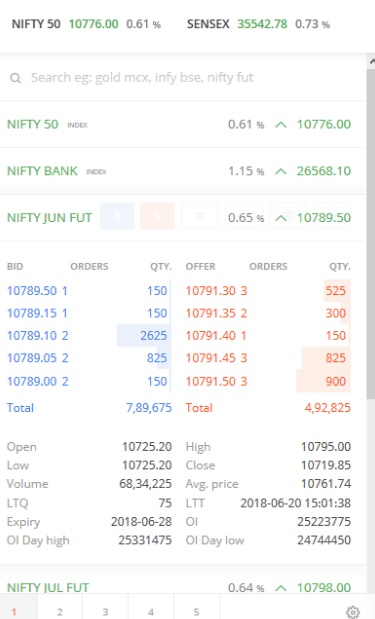Click the BID column header

(15, 266)
